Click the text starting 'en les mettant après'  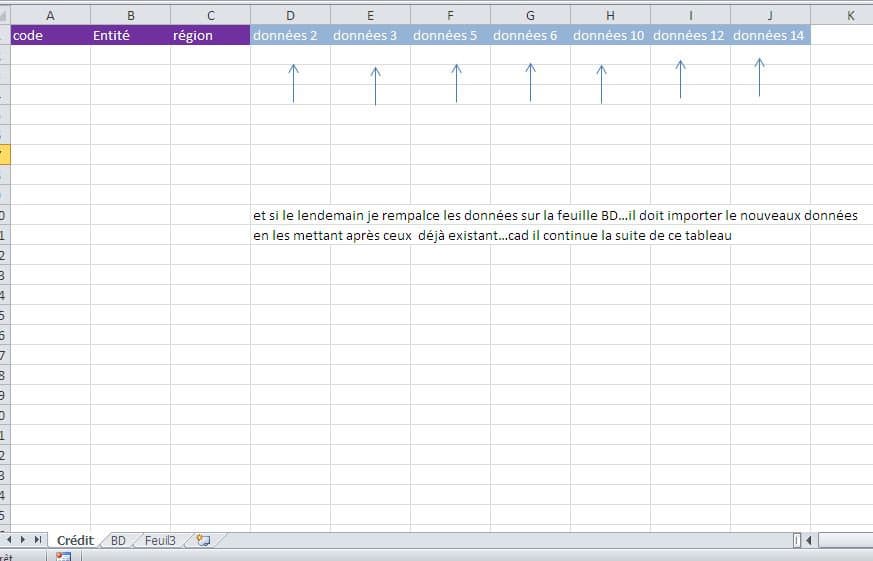click(x=492, y=235)
